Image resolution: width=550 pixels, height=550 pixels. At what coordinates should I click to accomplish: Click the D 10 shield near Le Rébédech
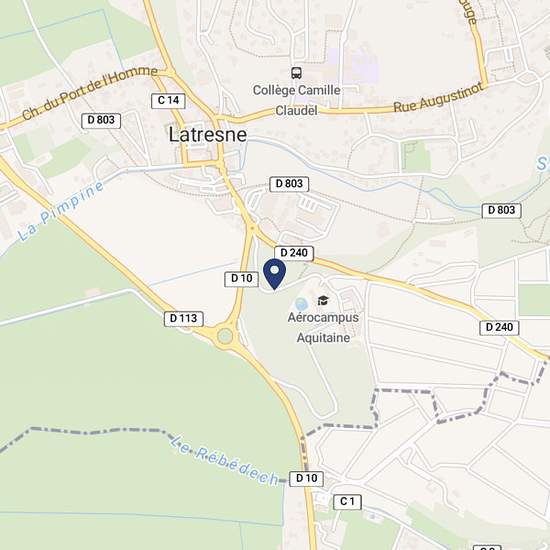pyautogui.click(x=307, y=479)
